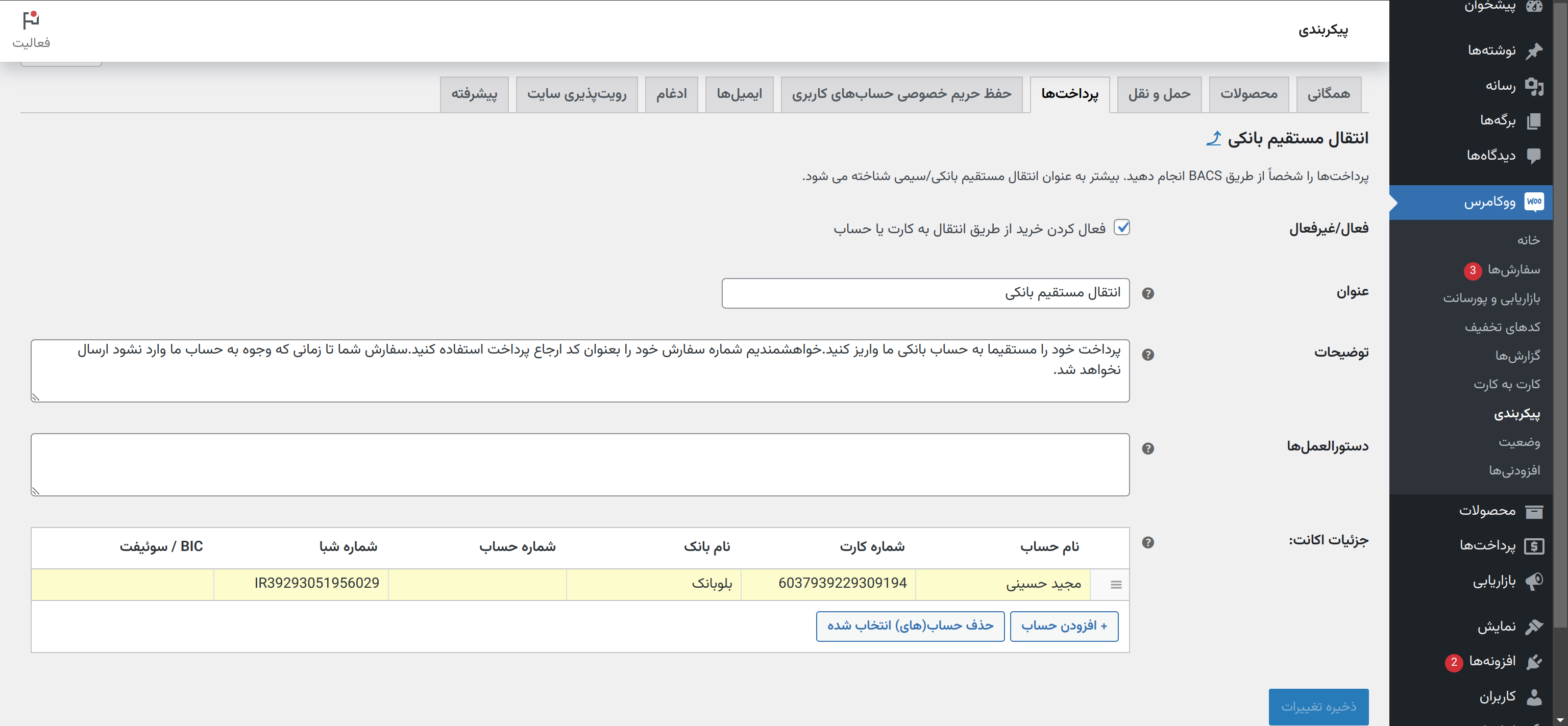Image resolution: width=1568 pixels, height=726 pixels.
Task: Open سفارش‌ها orders submenu link
Action: (1514, 269)
